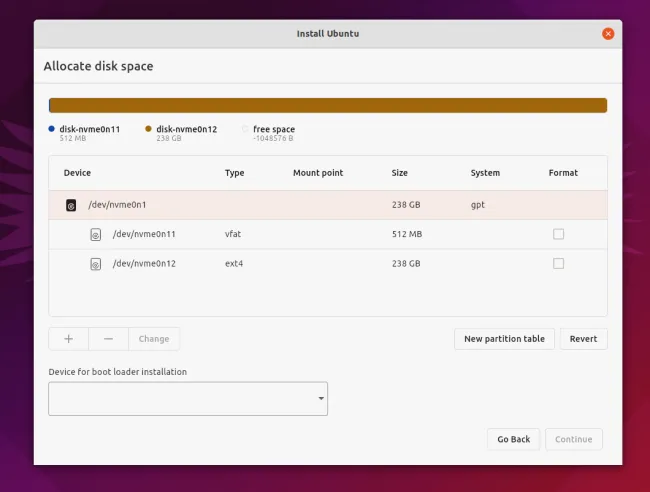This screenshot has width=650, height=492.
Task: Click blue dot for disk-nvme0n11 legend
Action: [x=51, y=128]
